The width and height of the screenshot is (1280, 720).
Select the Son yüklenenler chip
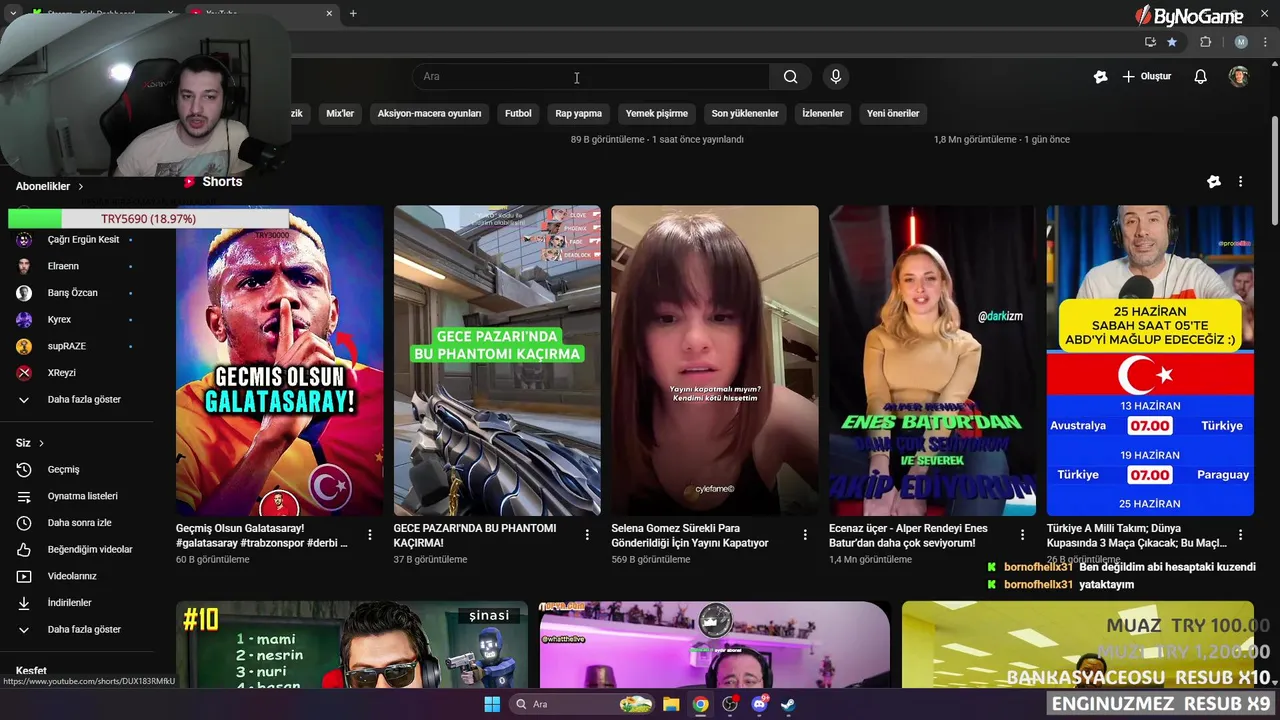pyautogui.click(x=745, y=113)
